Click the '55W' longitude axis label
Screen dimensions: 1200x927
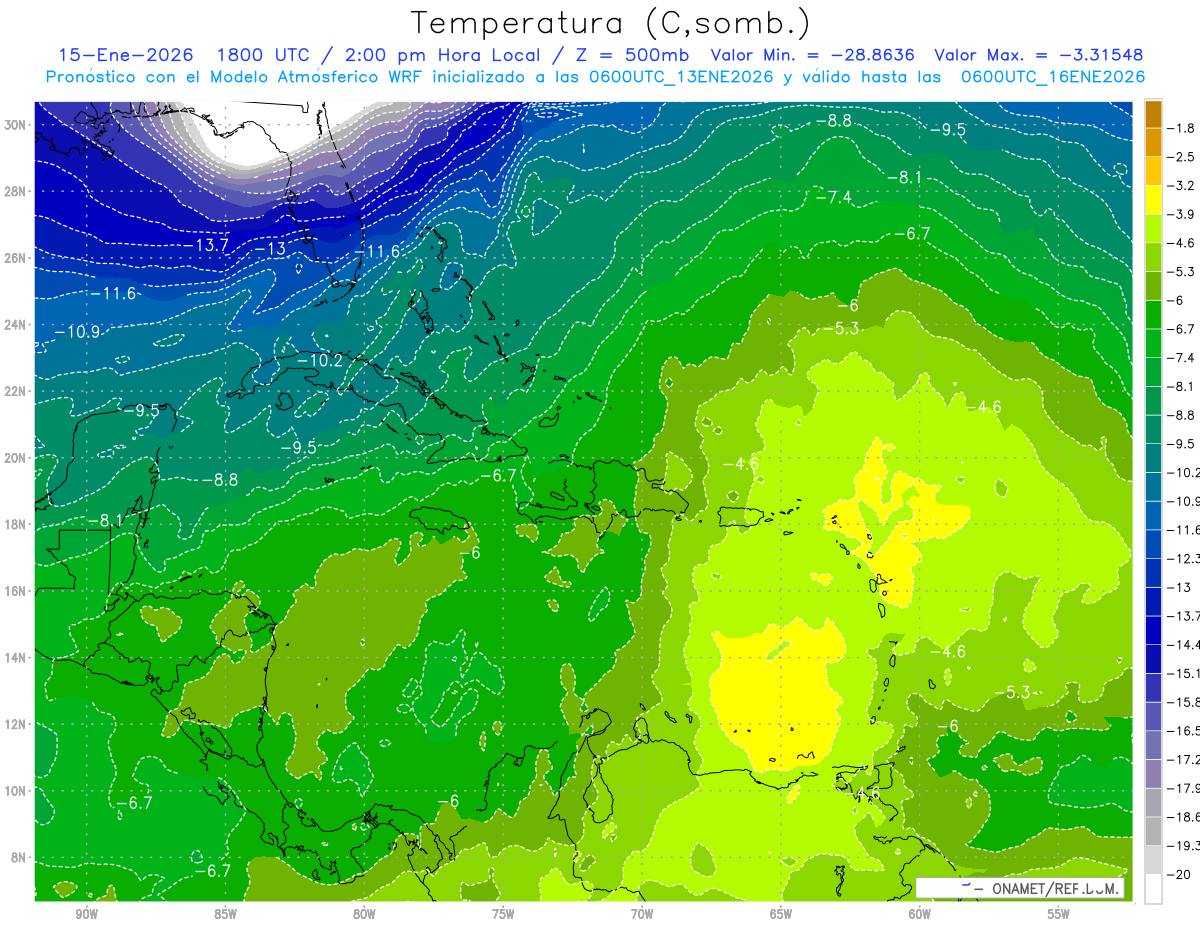pyautogui.click(x=1059, y=914)
